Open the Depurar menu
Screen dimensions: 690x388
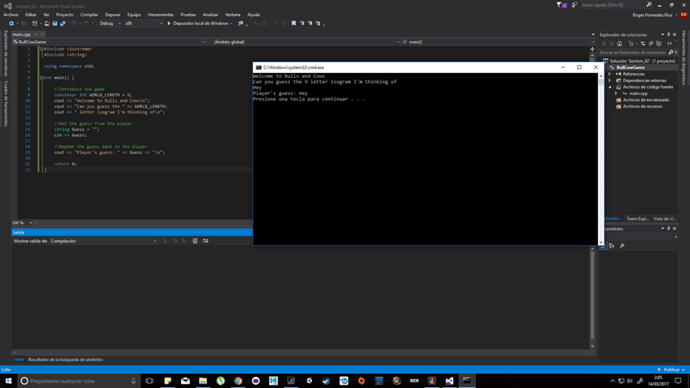click(113, 15)
